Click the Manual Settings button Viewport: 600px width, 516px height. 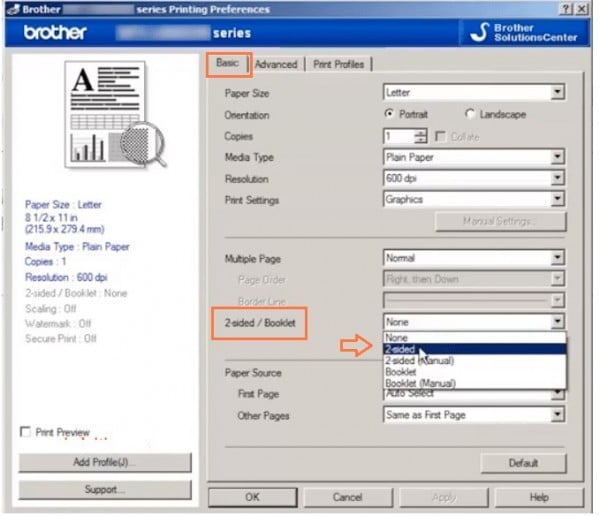coord(501,221)
